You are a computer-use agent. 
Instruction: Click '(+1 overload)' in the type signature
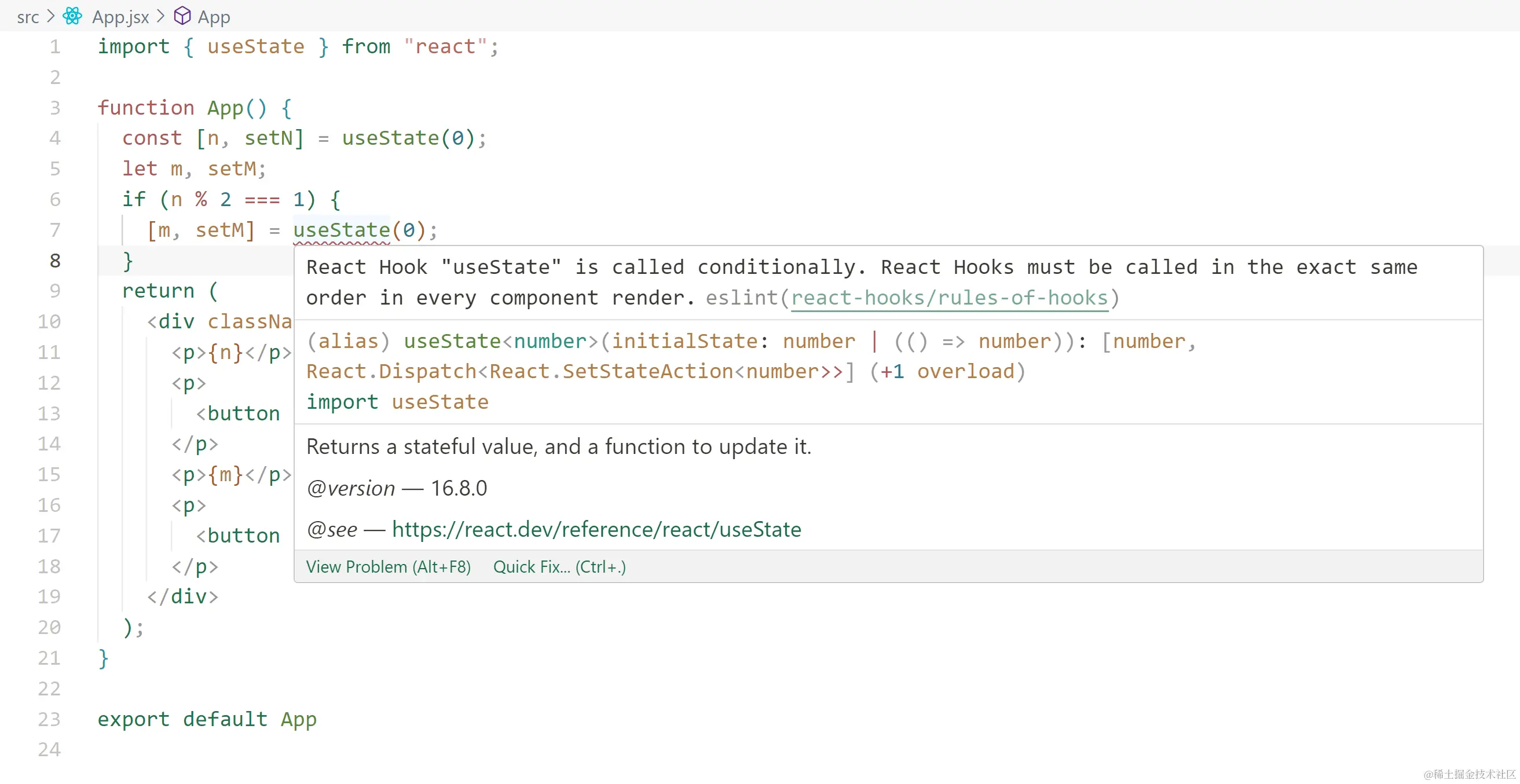point(948,371)
